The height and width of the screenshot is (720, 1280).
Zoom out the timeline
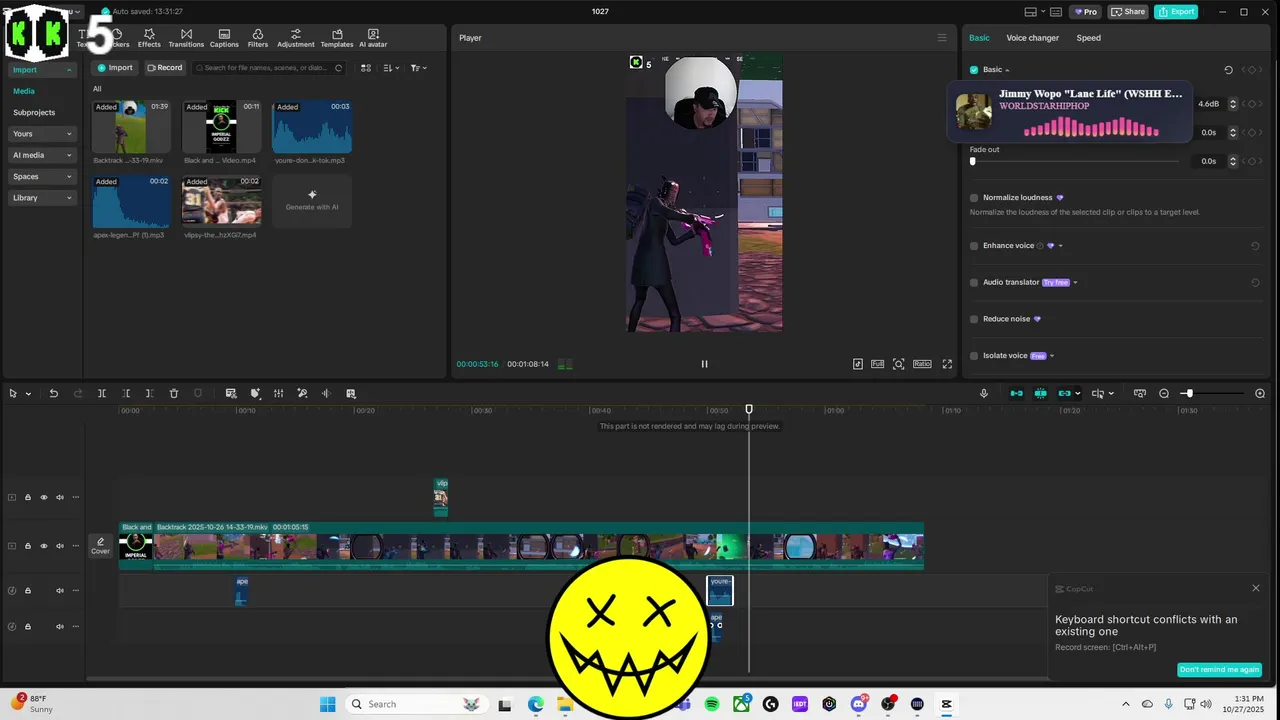click(x=1164, y=393)
